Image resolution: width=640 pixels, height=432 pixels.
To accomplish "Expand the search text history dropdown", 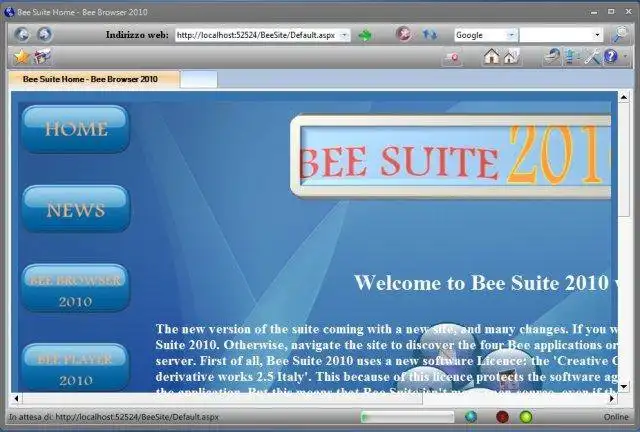I will click(x=597, y=35).
